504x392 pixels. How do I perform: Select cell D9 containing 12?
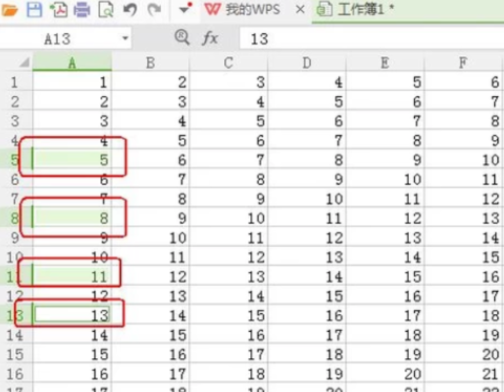(307, 238)
